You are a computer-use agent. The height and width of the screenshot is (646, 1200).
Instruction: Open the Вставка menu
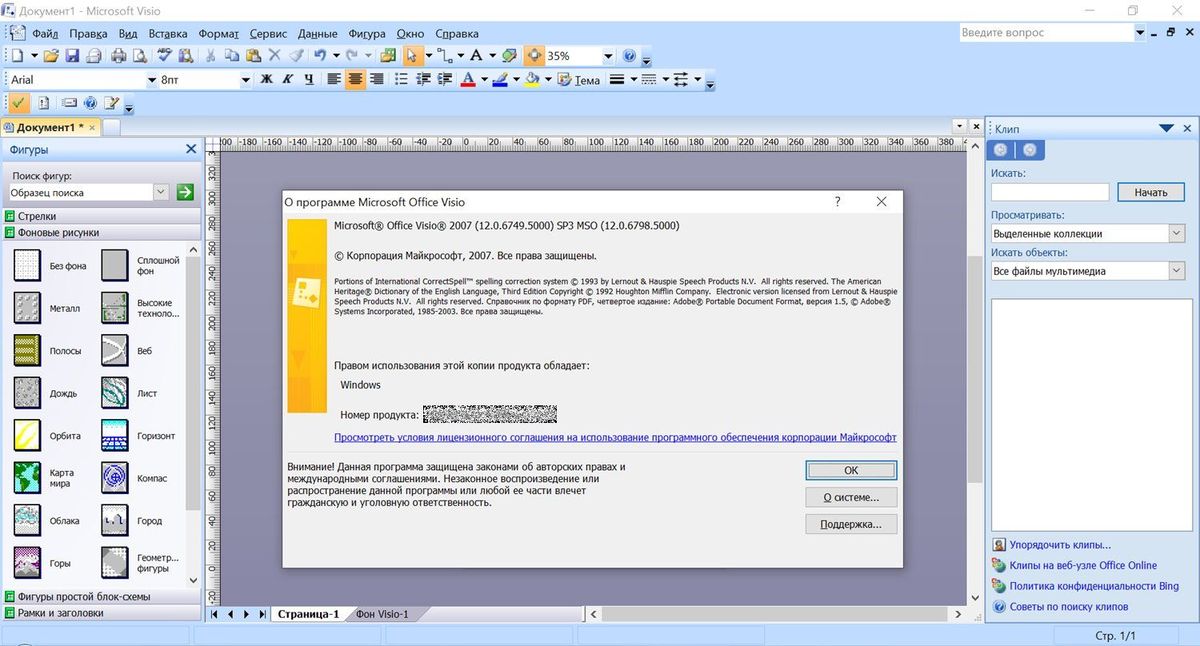pyautogui.click(x=168, y=33)
